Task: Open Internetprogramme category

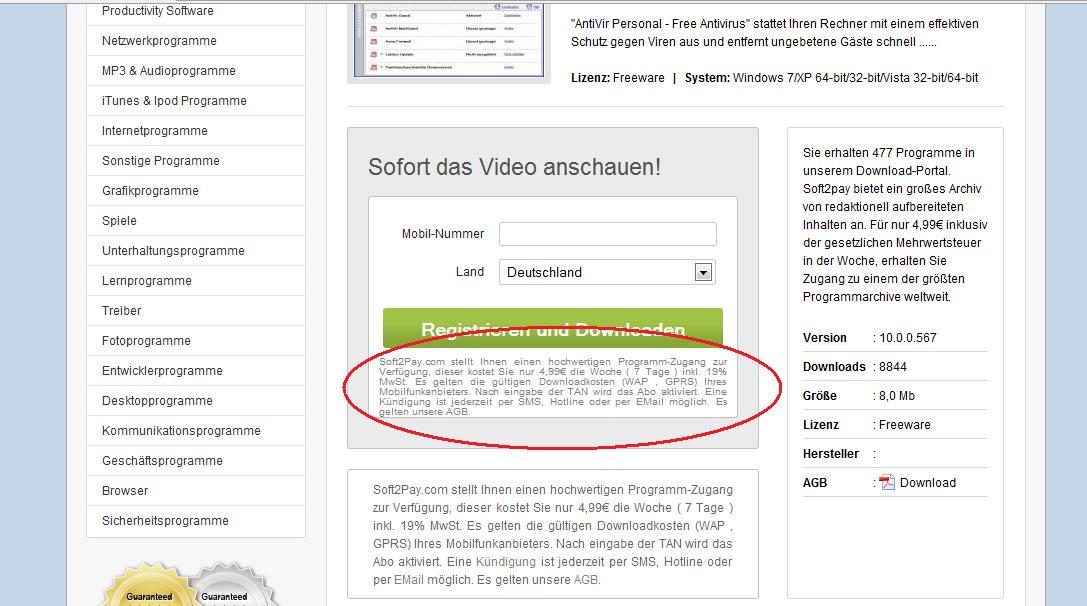Action: point(155,130)
